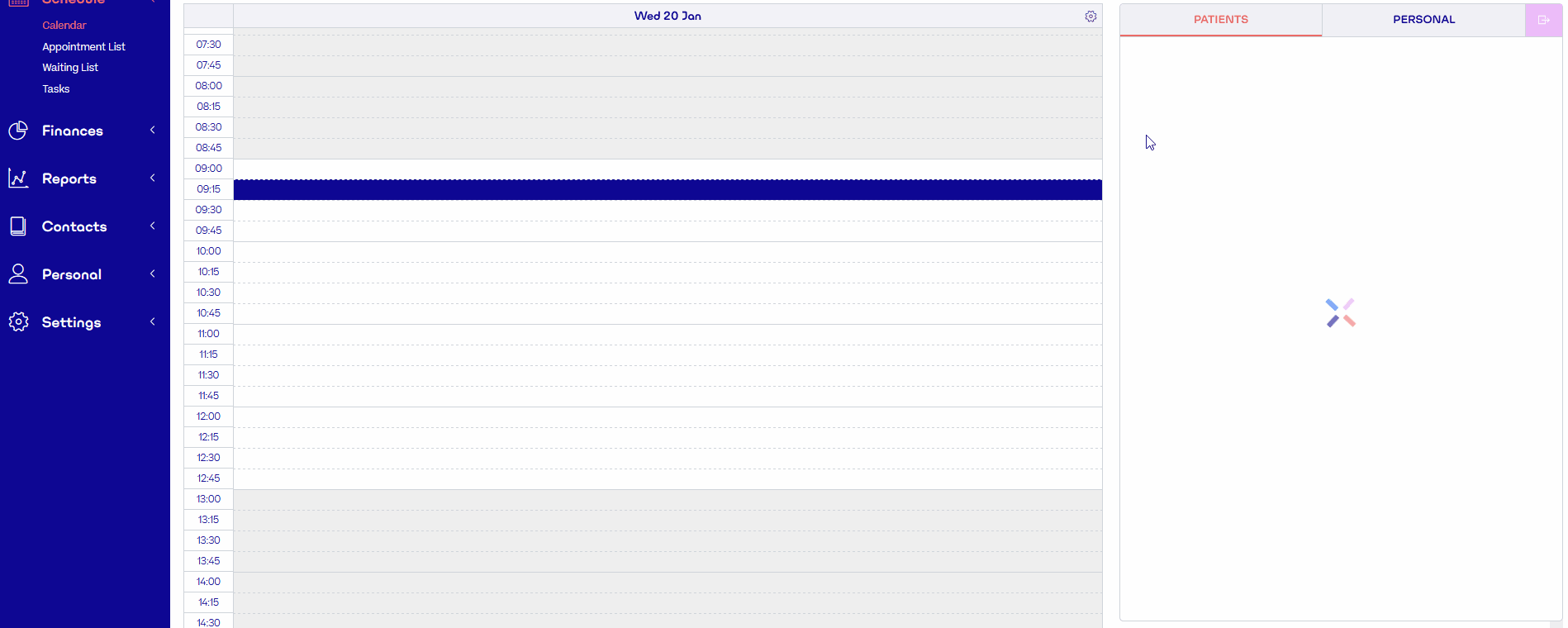The width and height of the screenshot is (1568, 628).
Task: Expand the sidebar Personal menu chevron
Action: pyautogui.click(x=153, y=274)
